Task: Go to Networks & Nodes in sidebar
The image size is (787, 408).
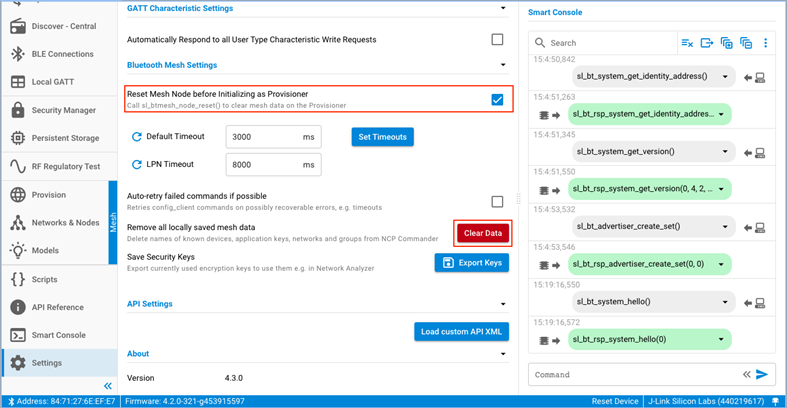Action: coord(66,223)
